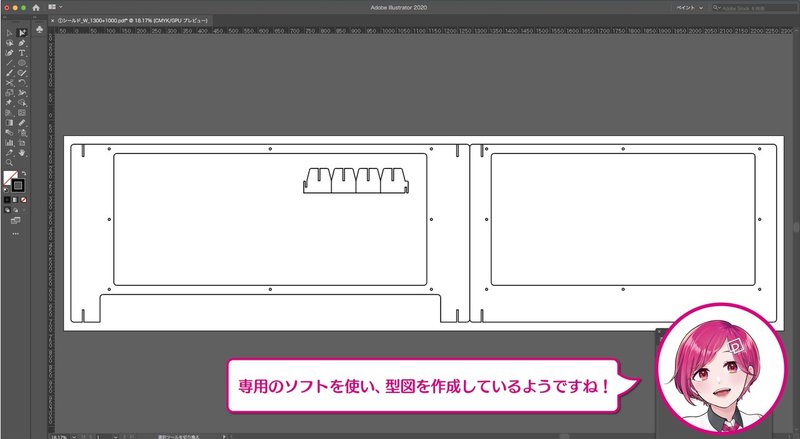Viewport: 800px width, 439px height.
Task: Click the Stroke color swatch
Action: point(18,185)
